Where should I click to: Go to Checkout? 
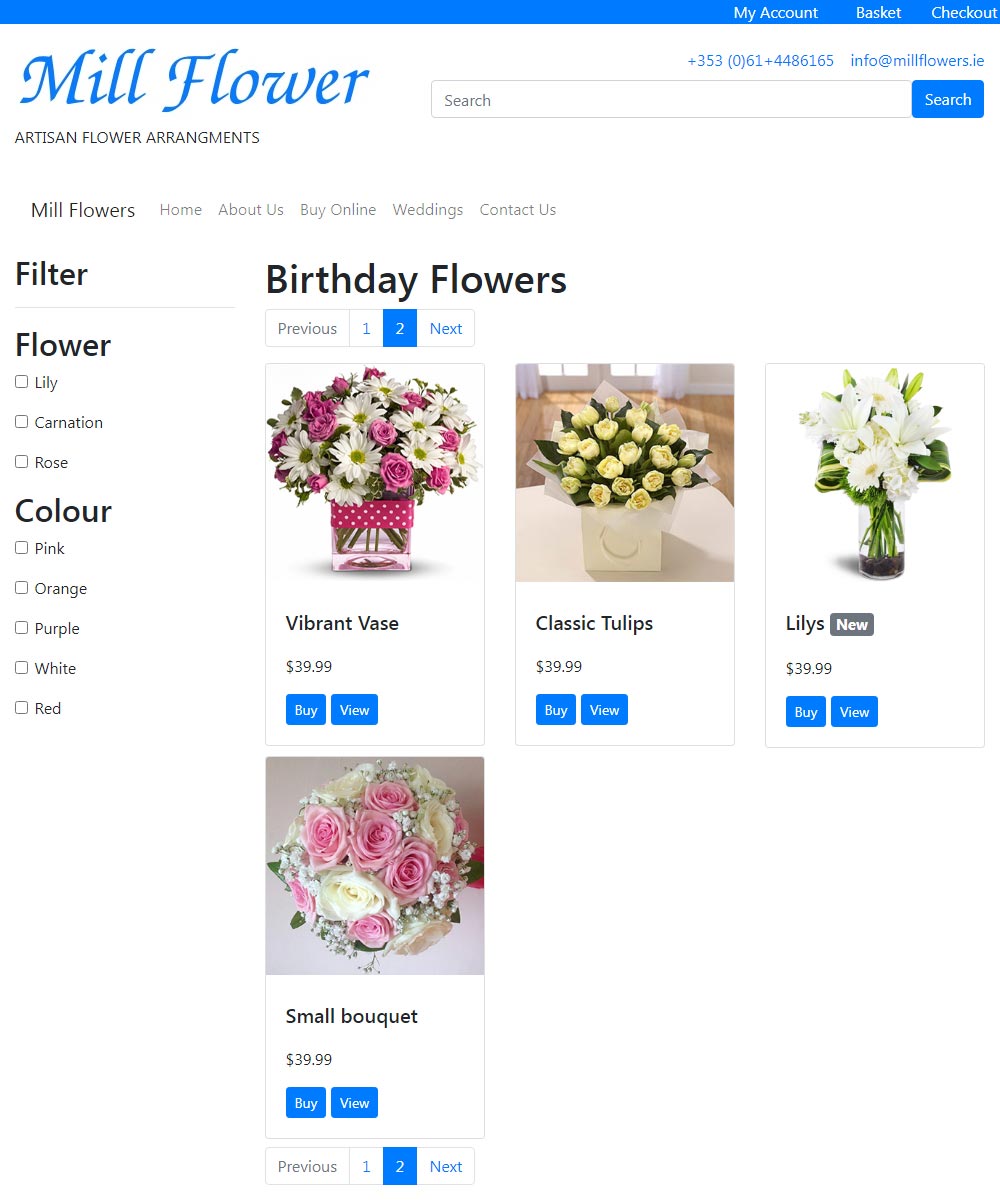click(964, 12)
